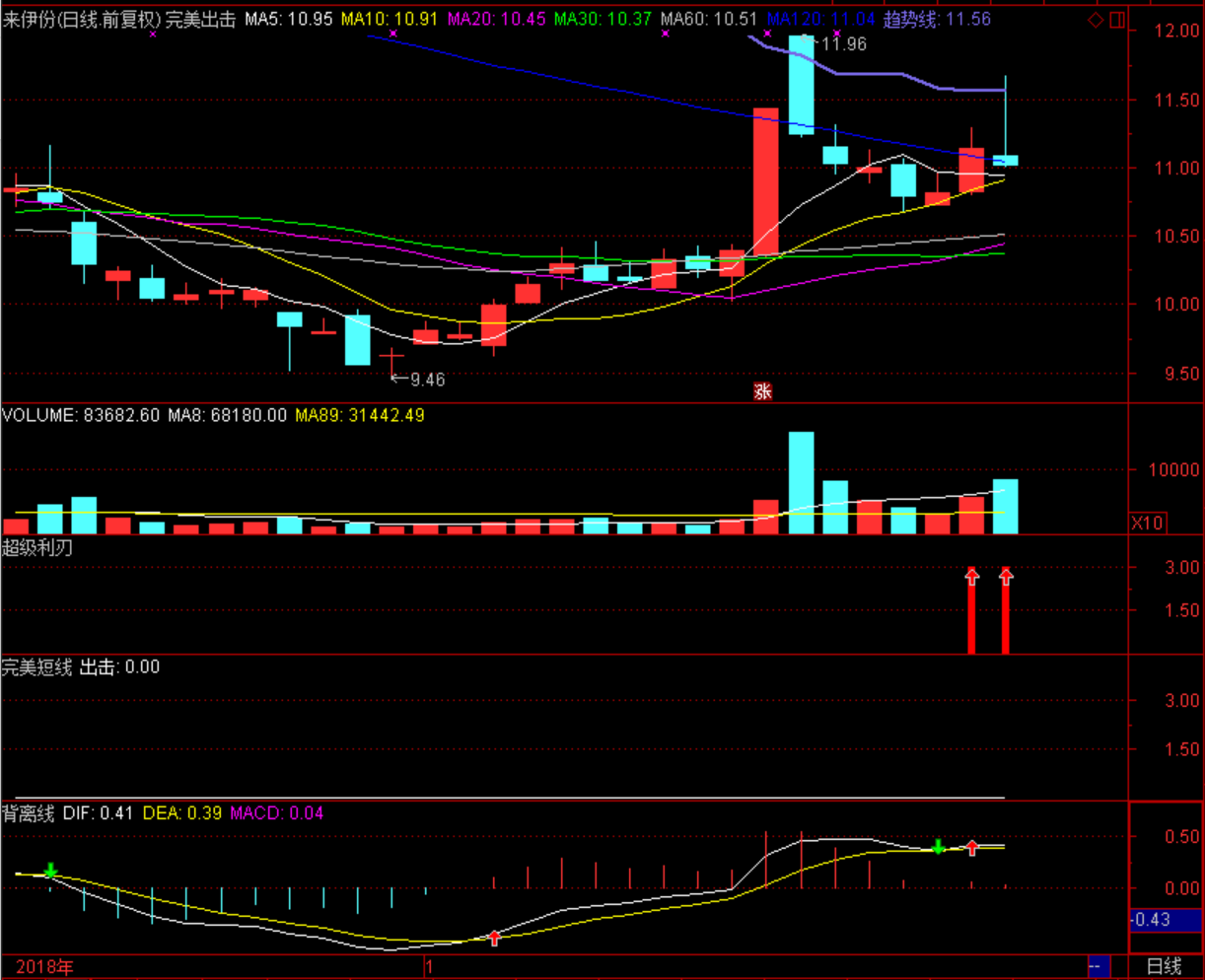Click the 完美短线 出击: 0.00 label

coord(81,667)
